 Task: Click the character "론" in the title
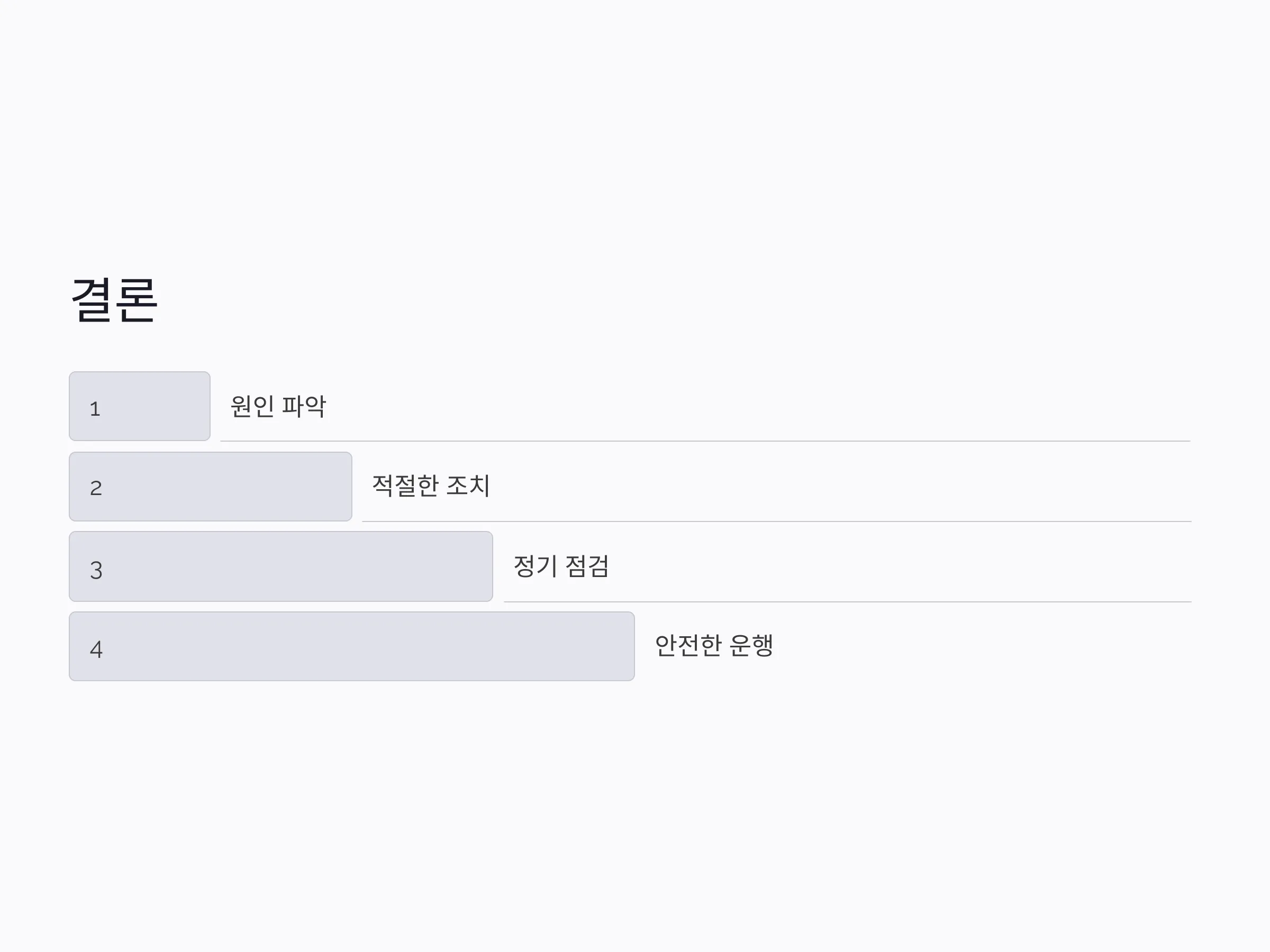136,299
